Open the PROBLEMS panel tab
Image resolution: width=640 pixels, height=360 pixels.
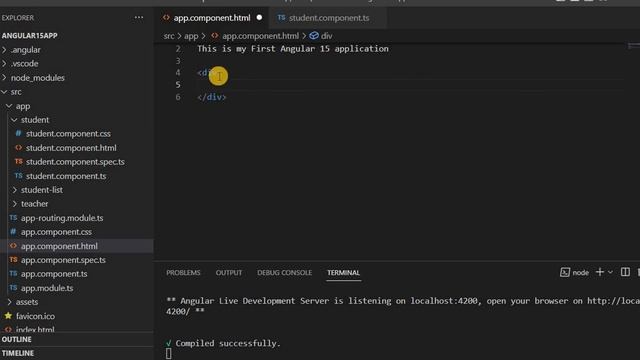[183, 273]
